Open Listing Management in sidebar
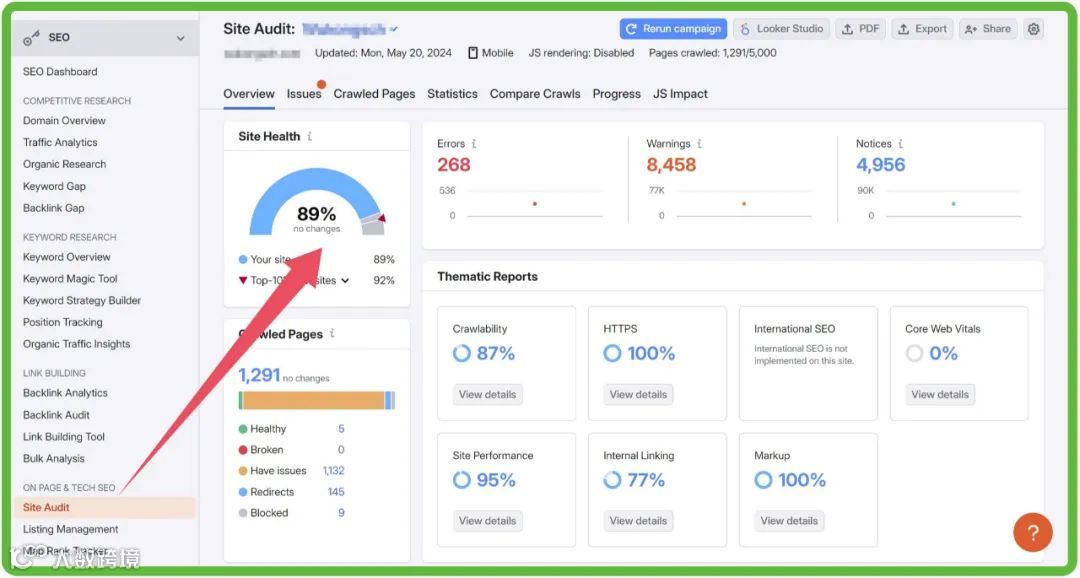This screenshot has height=578, width=1080. (70, 529)
